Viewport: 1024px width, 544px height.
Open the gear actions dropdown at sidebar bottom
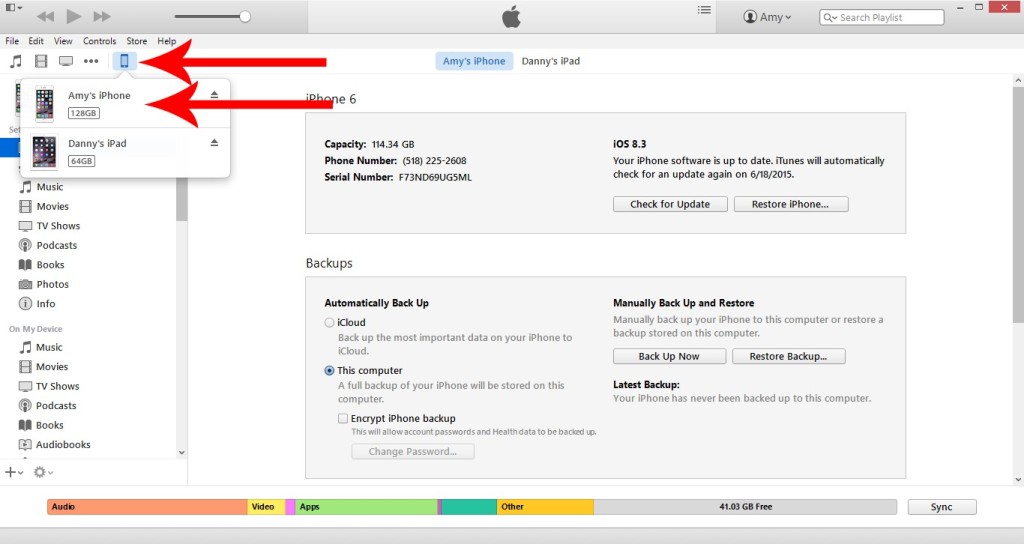[43, 472]
